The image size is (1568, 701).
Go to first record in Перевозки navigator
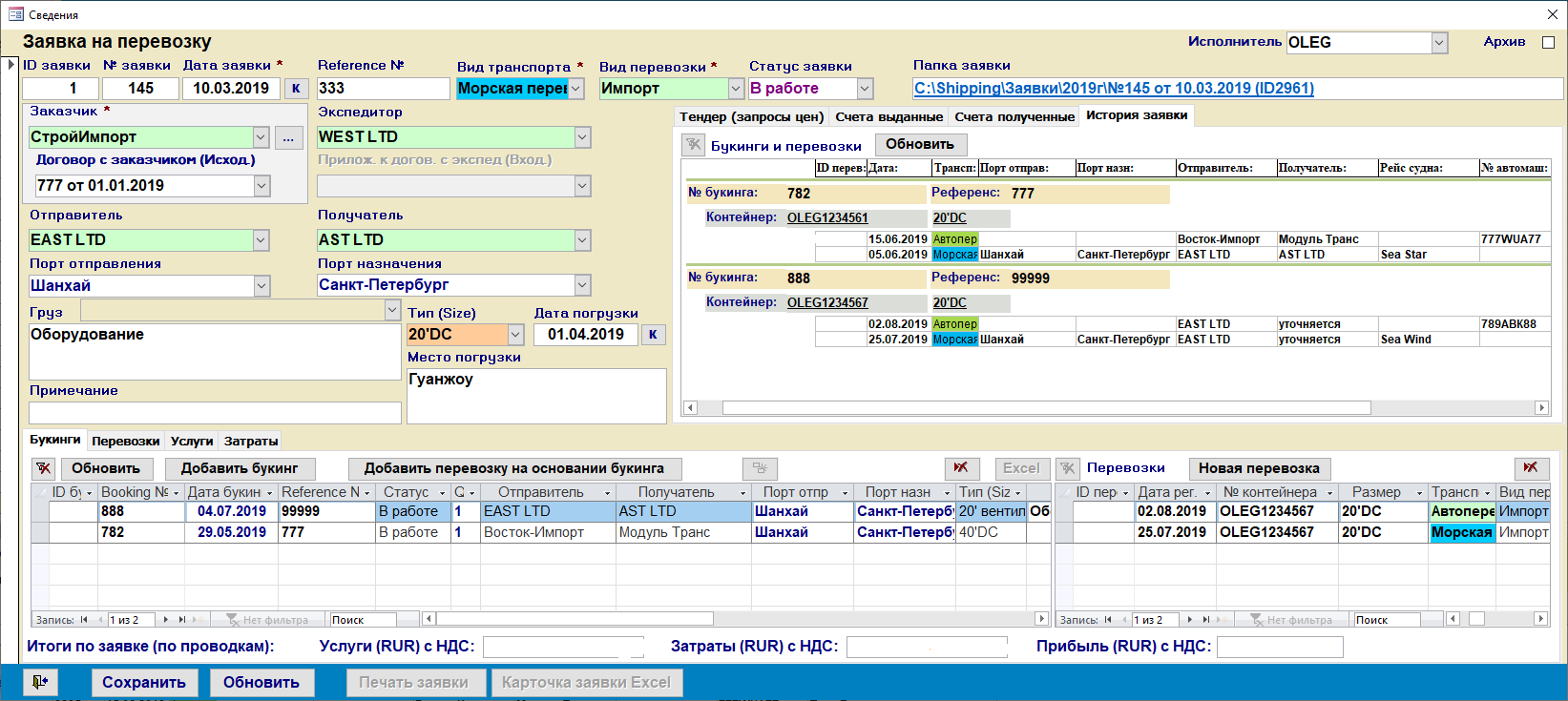(1108, 620)
